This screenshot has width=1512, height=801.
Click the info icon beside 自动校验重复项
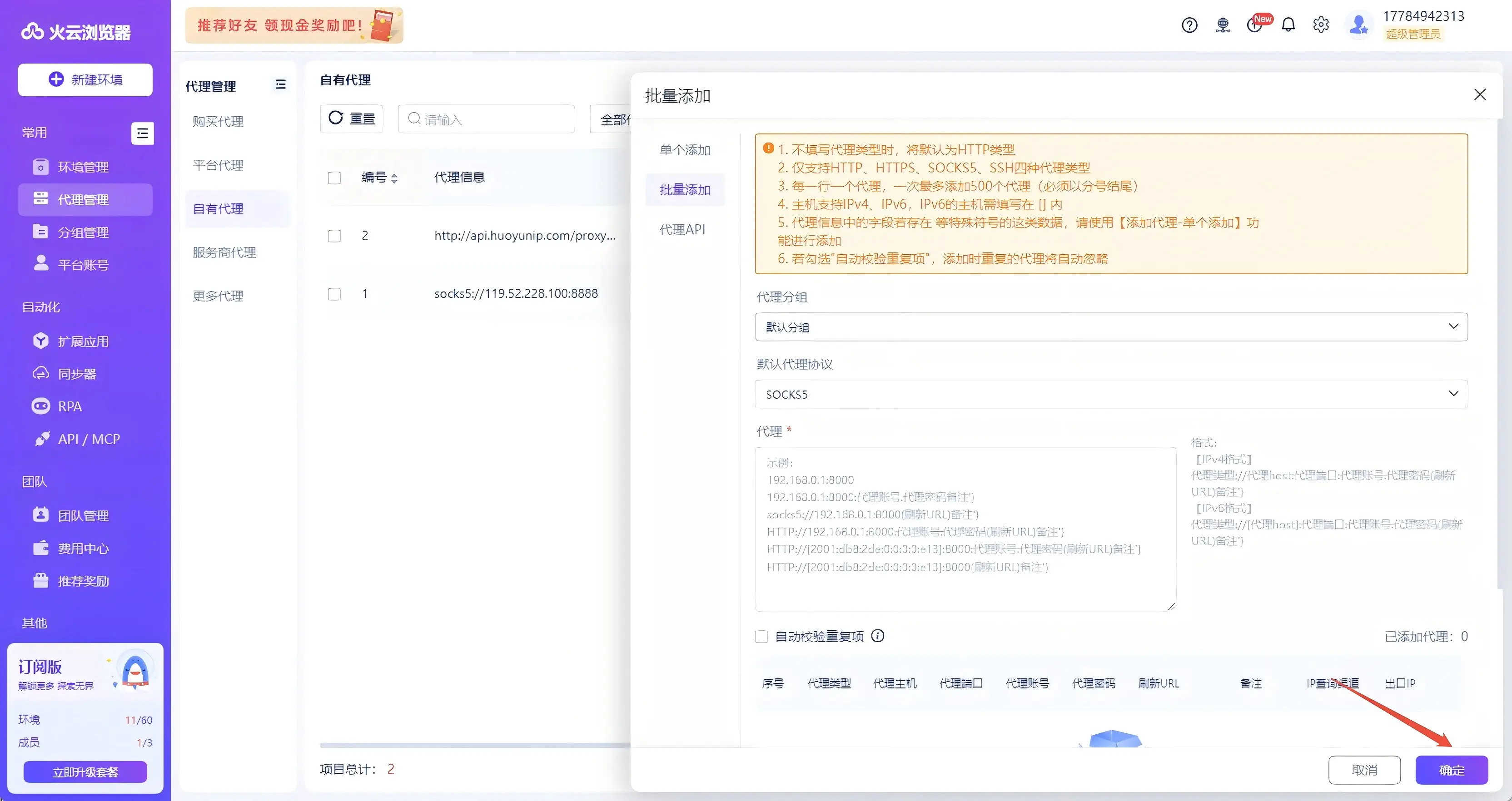[877, 636]
